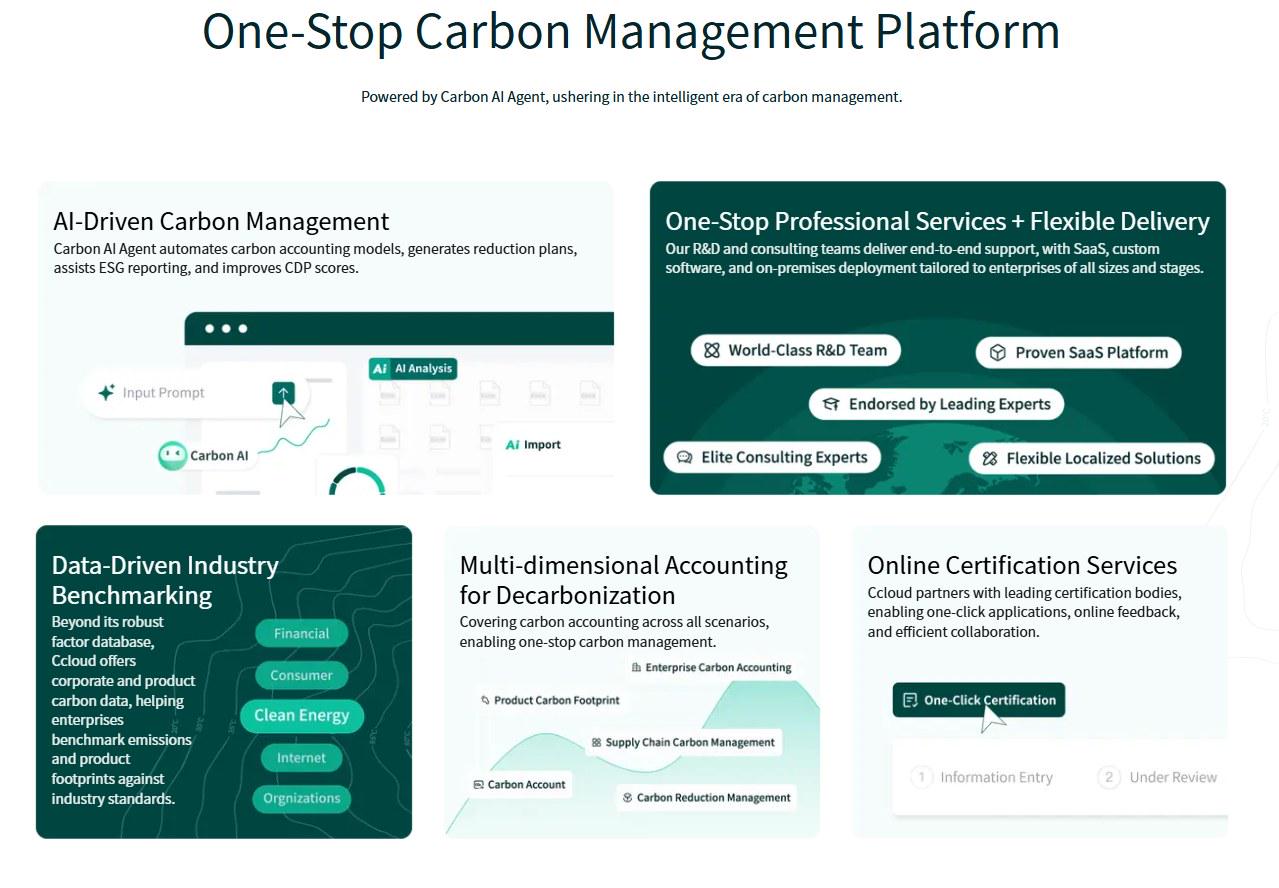Click the Elite Consulting Experts pill
This screenshot has width=1279, height=888.
coord(773,457)
